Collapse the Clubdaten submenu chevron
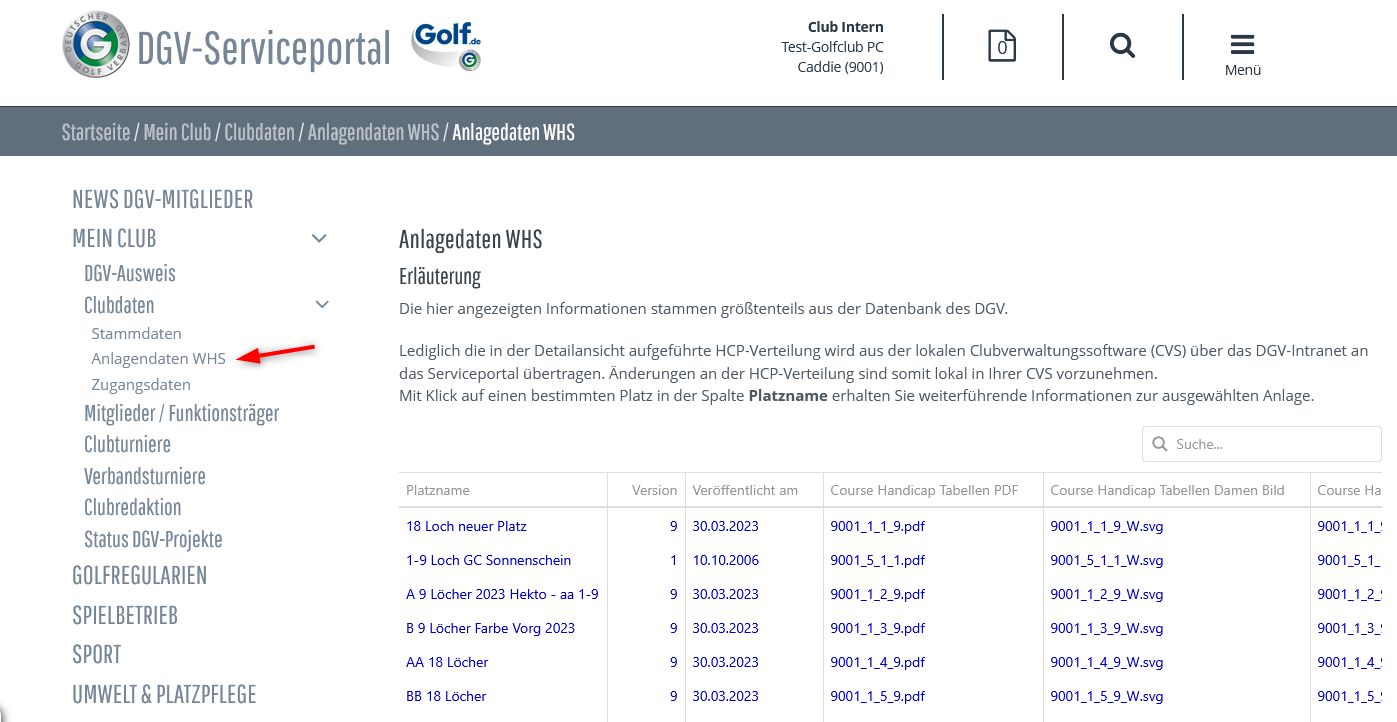Viewport: 1397px width, 722px height. (322, 305)
